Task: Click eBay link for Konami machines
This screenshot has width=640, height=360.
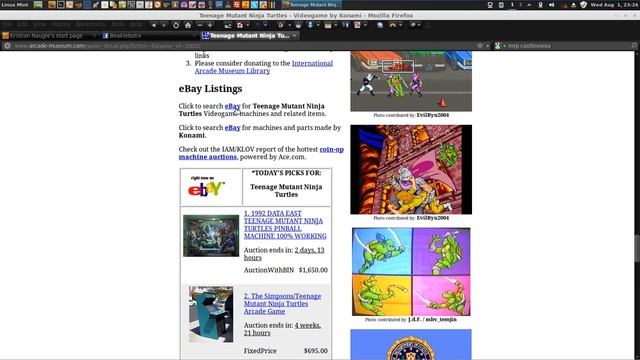Action: [232, 128]
